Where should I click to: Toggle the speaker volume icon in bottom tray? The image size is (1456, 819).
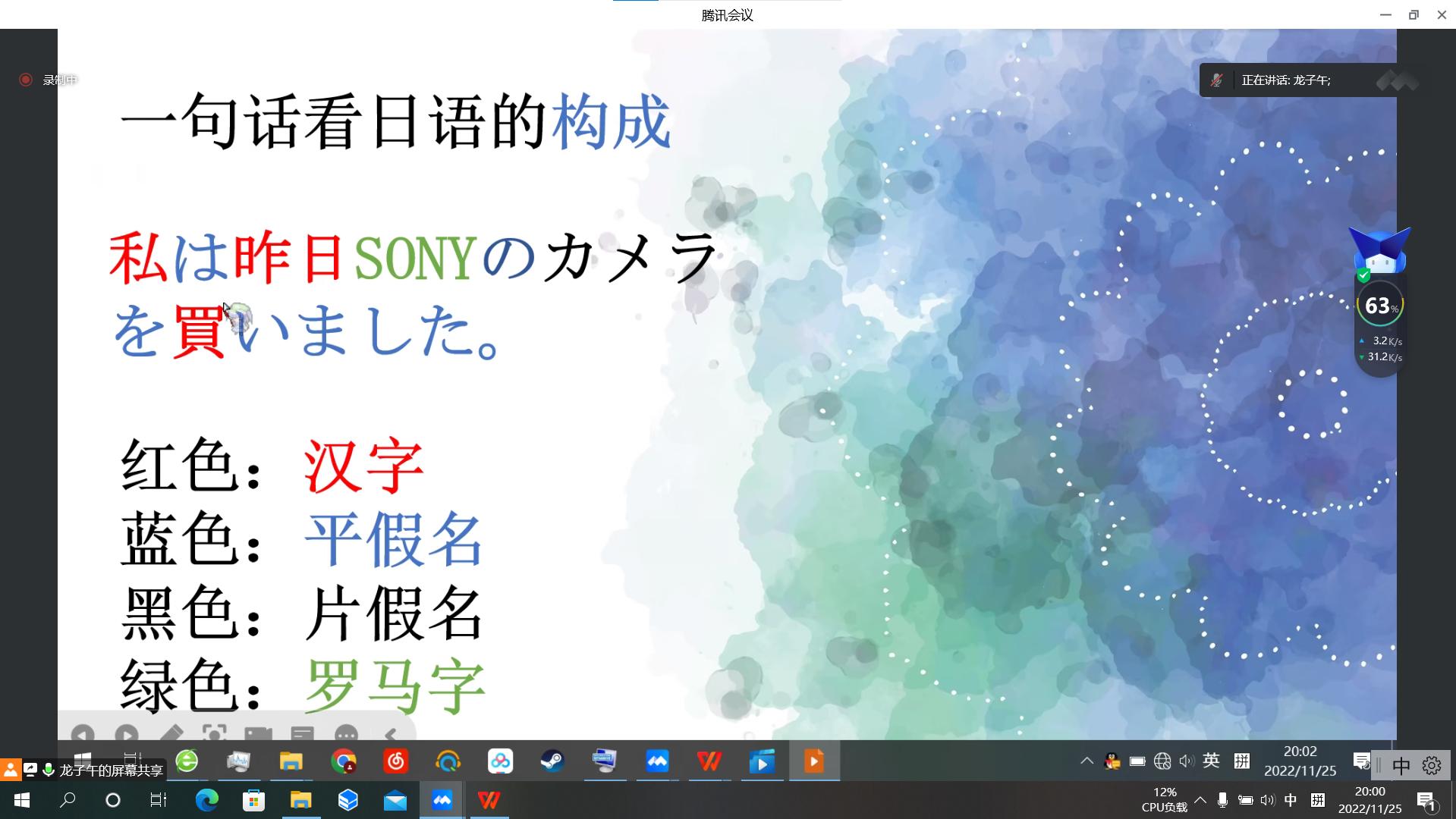[x=1267, y=800]
